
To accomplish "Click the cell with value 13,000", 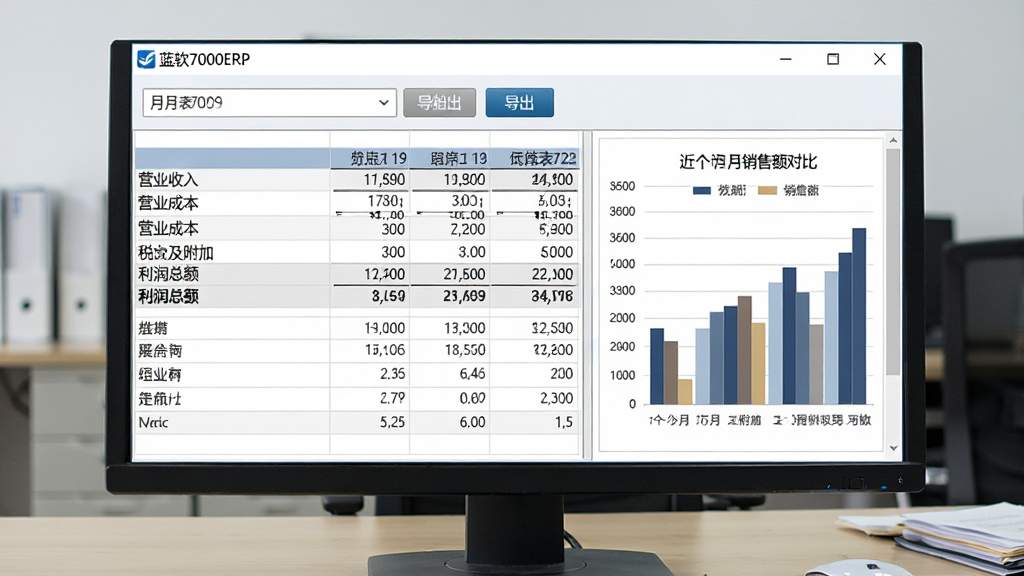I will click(x=384, y=328).
